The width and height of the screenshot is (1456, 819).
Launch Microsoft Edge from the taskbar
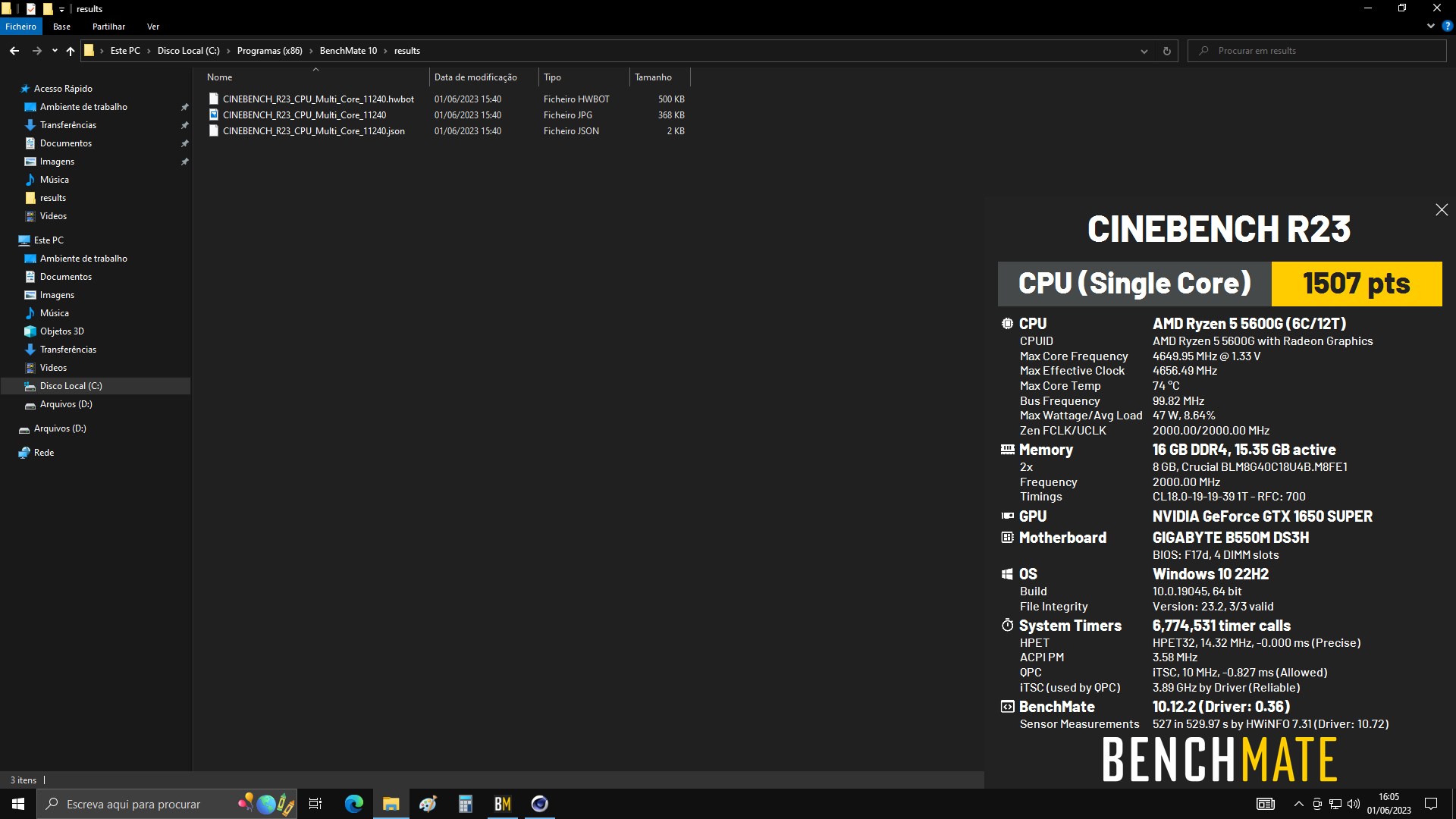(354, 804)
